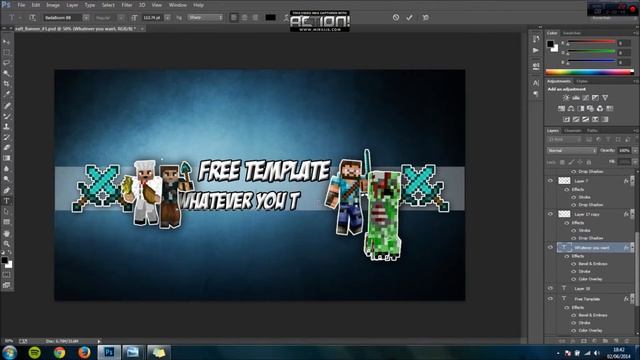The width and height of the screenshot is (640, 360).
Task: Select the Eraser tool
Action: click(7, 147)
